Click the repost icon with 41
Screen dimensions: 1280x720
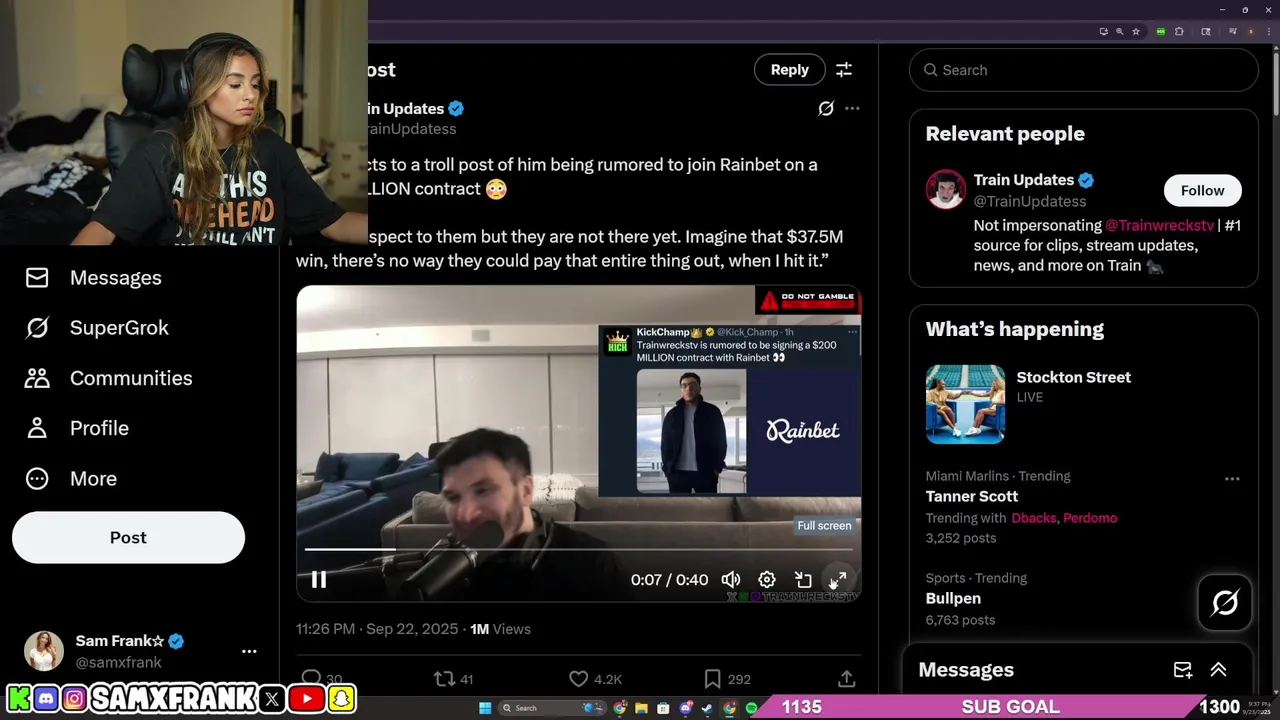click(x=443, y=679)
